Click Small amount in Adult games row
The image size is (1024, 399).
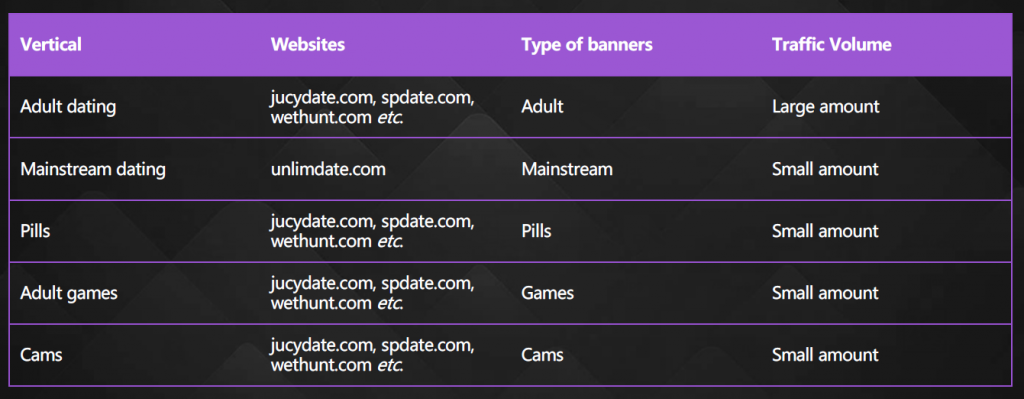point(825,293)
